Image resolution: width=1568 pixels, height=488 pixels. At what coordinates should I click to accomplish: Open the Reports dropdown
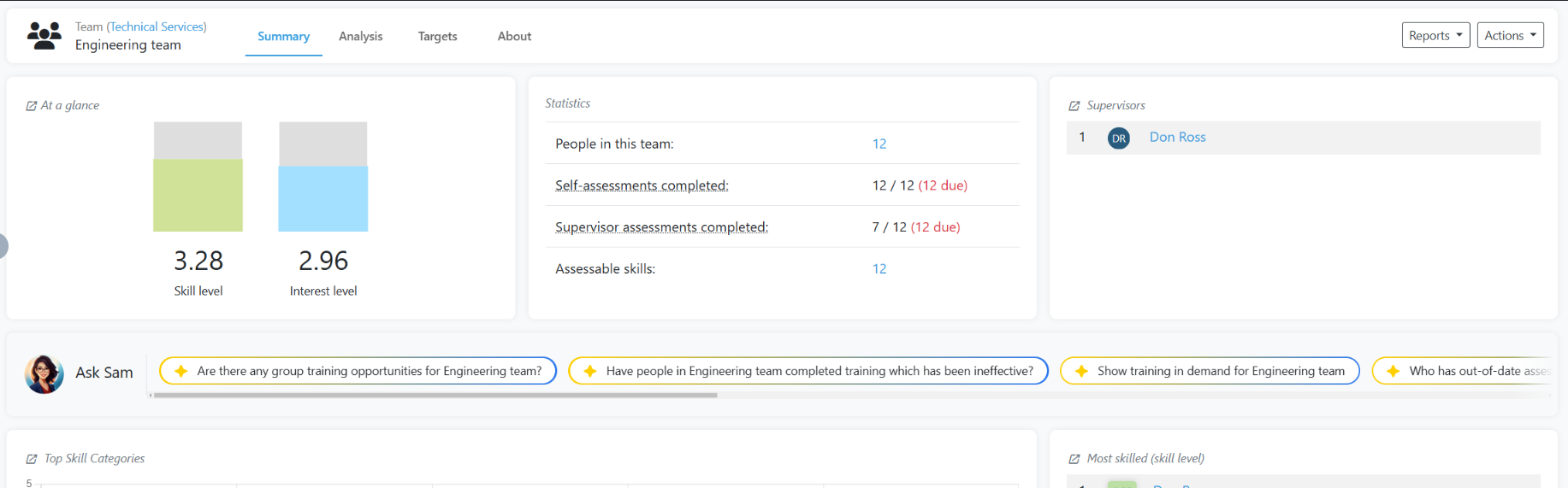1435,35
